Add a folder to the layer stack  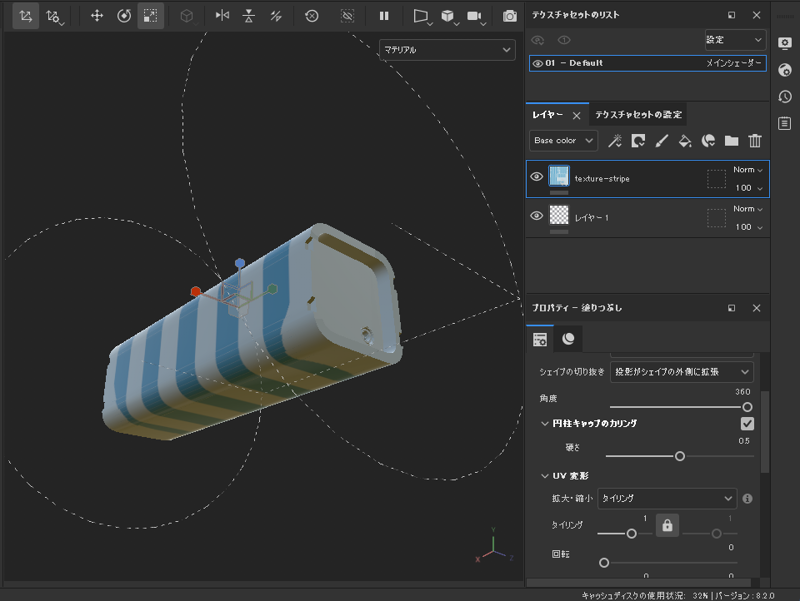[732, 141]
